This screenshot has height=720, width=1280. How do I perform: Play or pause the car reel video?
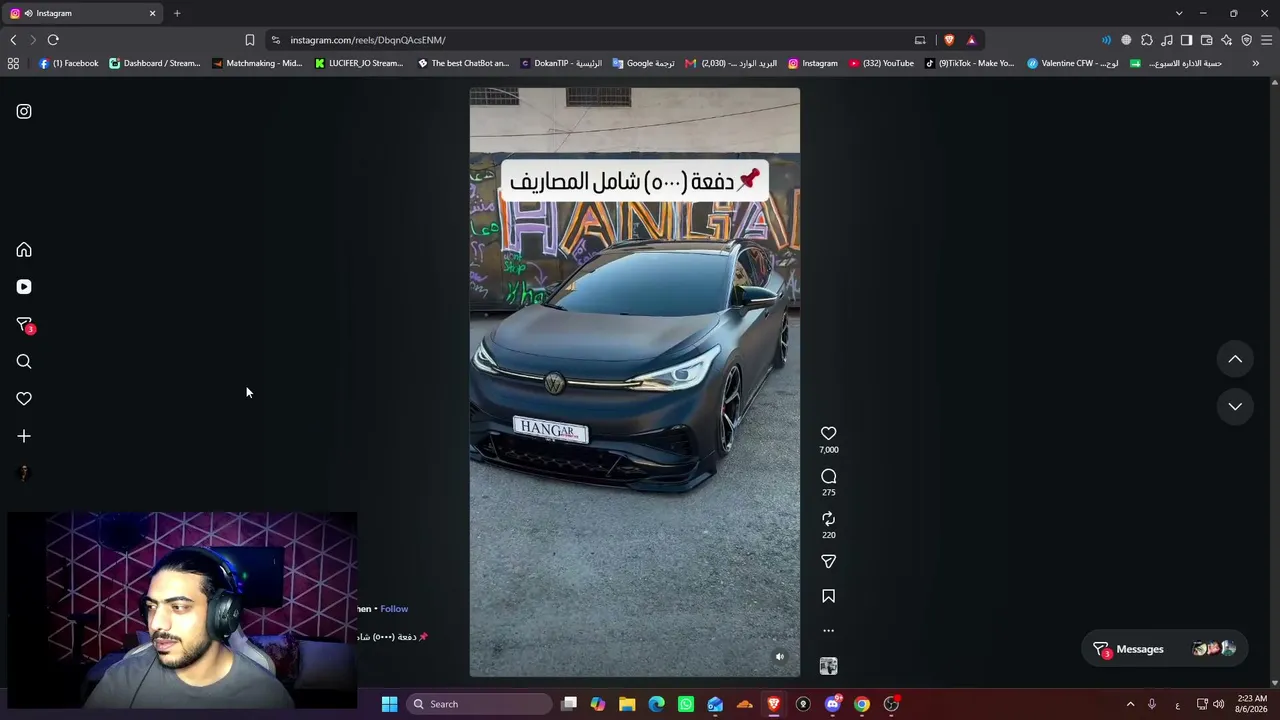(635, 382)
